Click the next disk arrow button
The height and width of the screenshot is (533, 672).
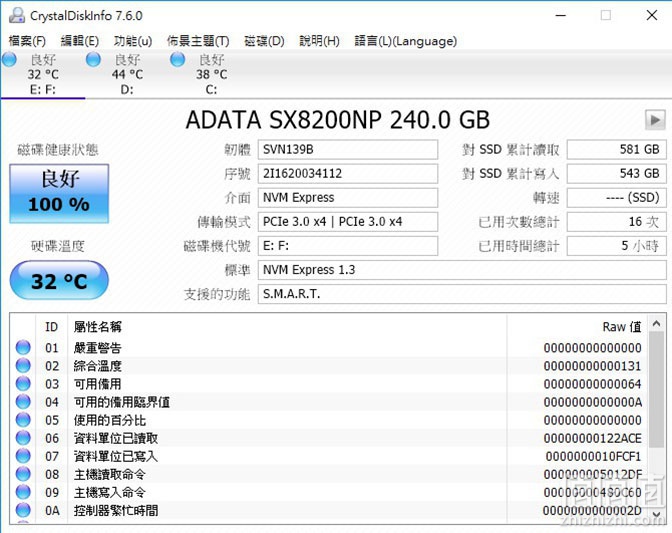click(x=655, y=120)
